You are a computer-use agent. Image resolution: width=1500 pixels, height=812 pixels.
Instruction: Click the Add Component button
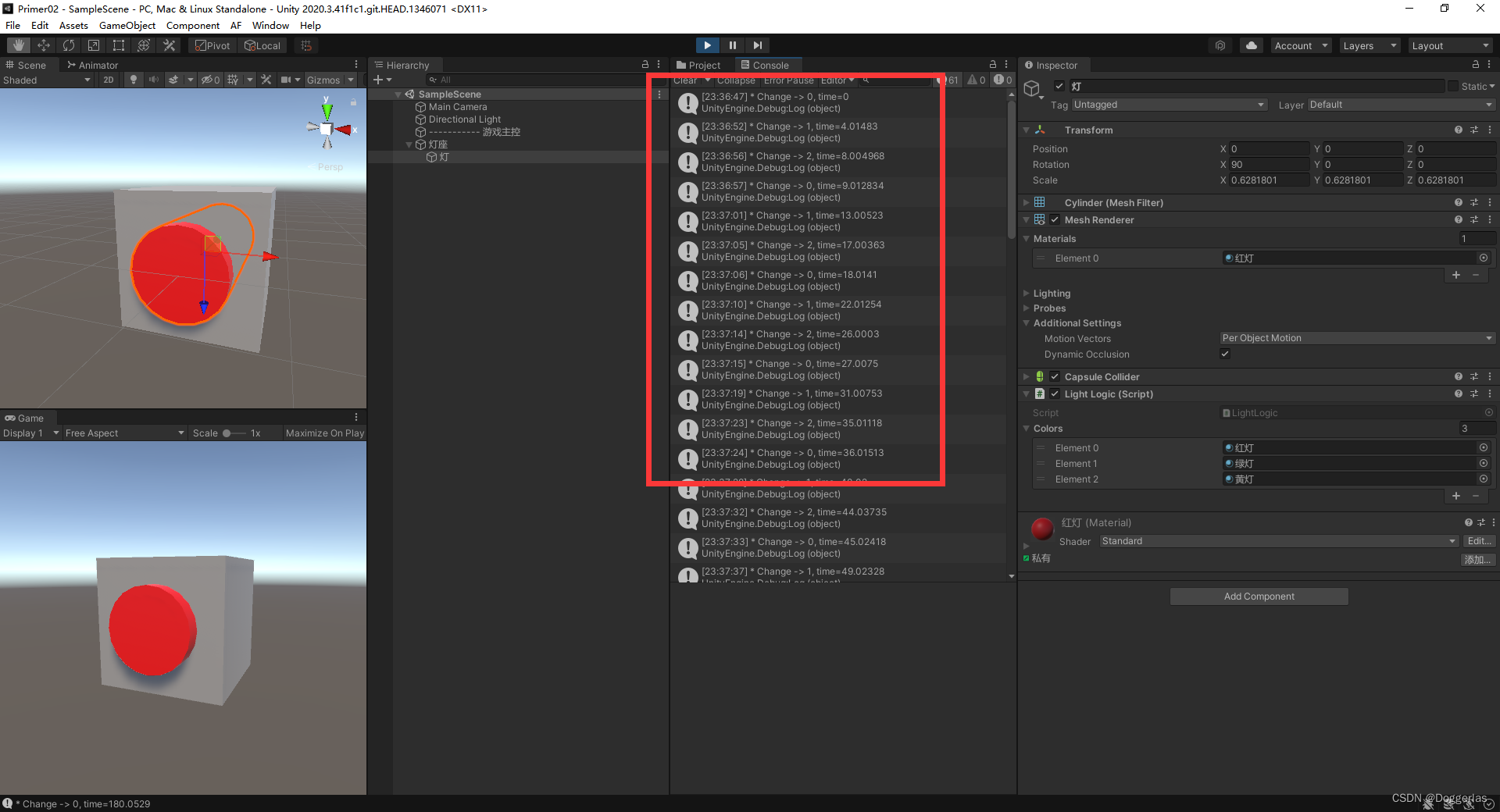1259,597
